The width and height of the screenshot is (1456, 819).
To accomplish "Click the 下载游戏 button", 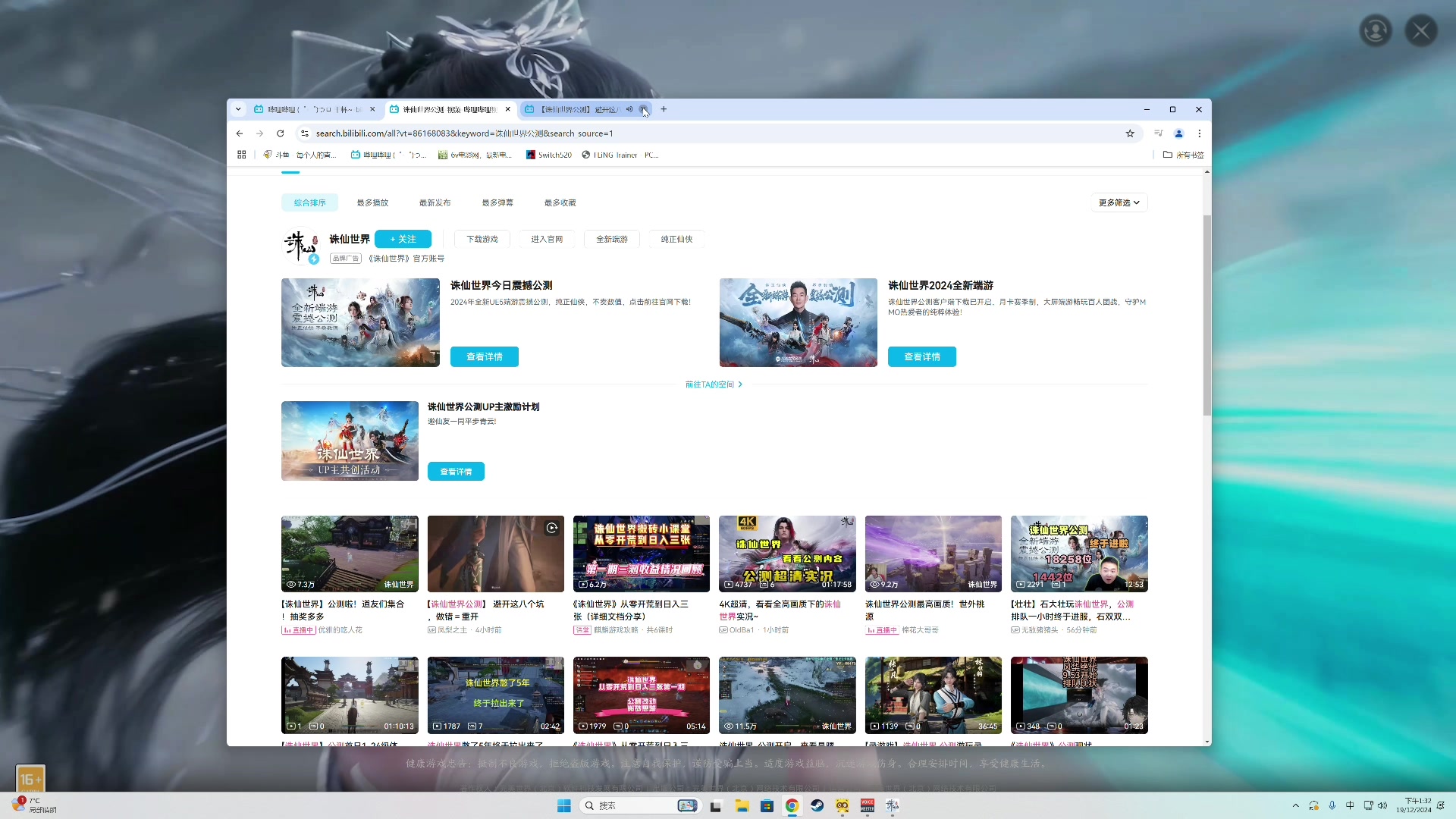I will pos(482,239).
